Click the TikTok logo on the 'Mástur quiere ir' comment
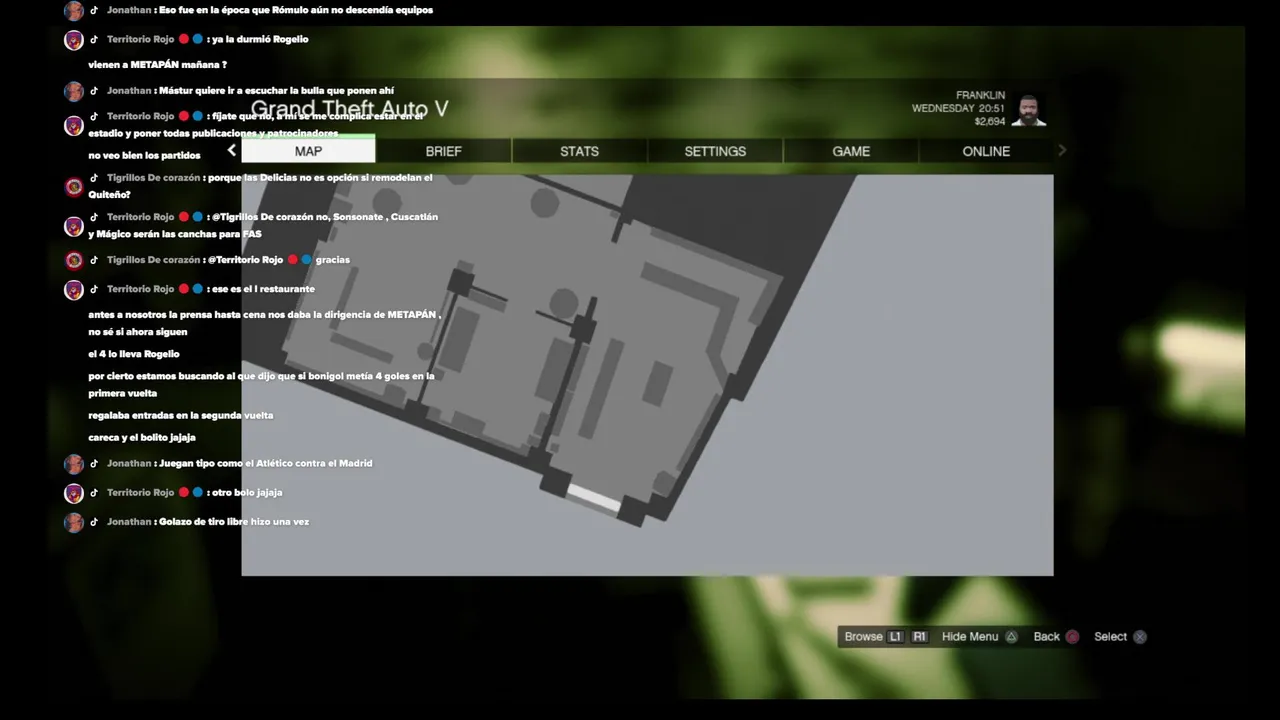The height and width of the screenshot is (720, 1280). point(94,90)
